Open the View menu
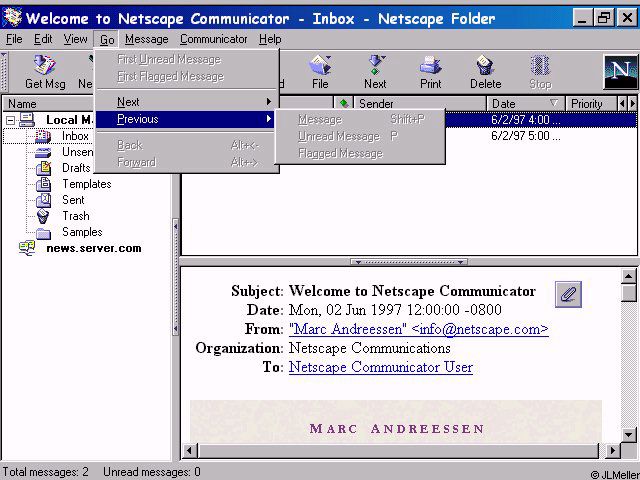This screenshot has height=480, width=640. pyautogui.click(x=76, y=39)
